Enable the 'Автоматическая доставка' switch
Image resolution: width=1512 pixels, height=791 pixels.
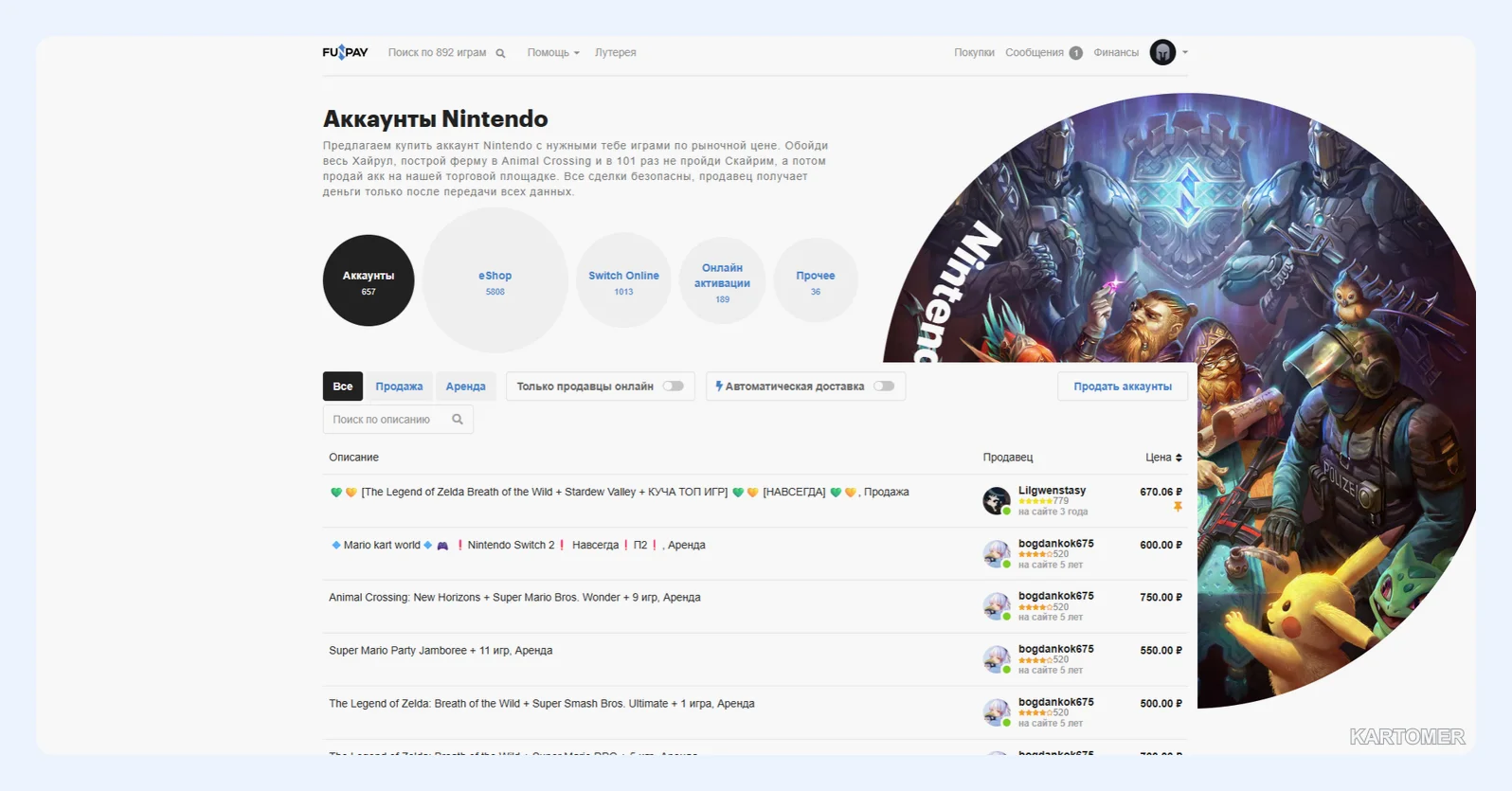tap(884, 387)
